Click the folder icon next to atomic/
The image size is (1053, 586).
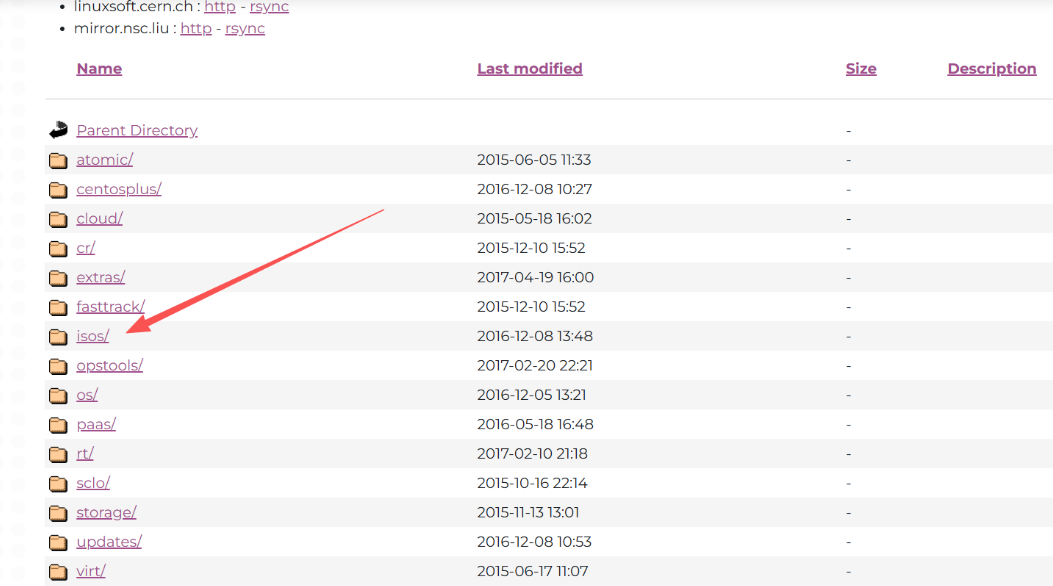[x=58, y=160]
